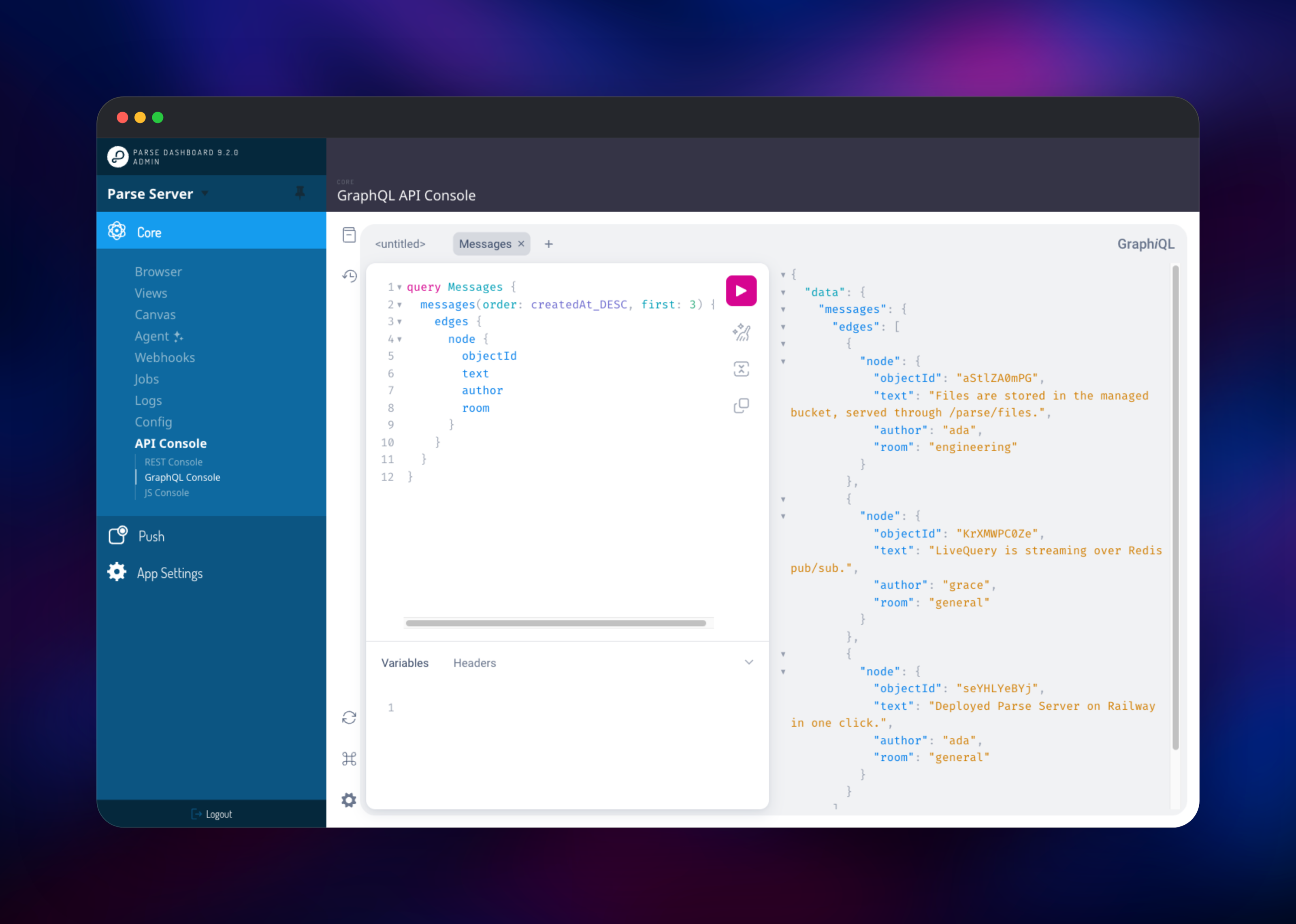This screenshot has height=924, width=1296.
Task: Select the Core section header
Action: point(211,230)
